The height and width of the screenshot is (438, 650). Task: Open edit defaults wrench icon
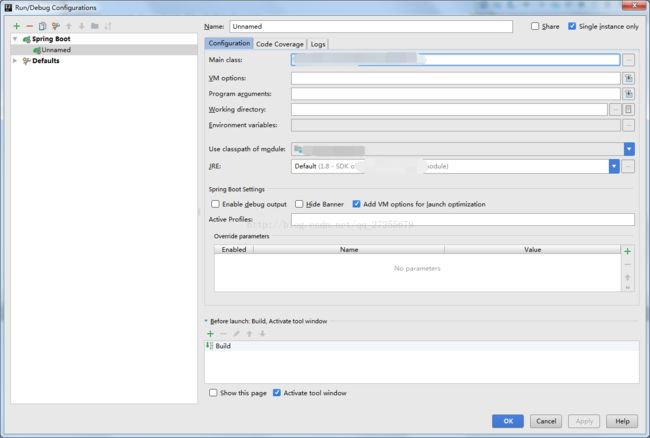[x=56, y=26]
